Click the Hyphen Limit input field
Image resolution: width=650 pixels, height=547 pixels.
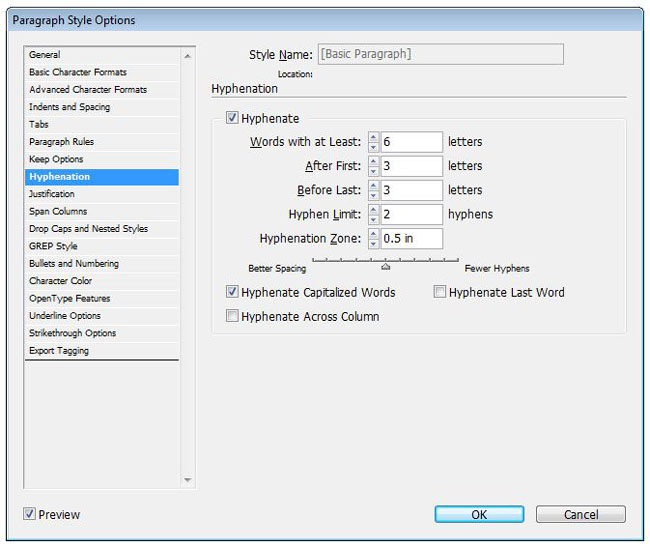pos(412,215)
